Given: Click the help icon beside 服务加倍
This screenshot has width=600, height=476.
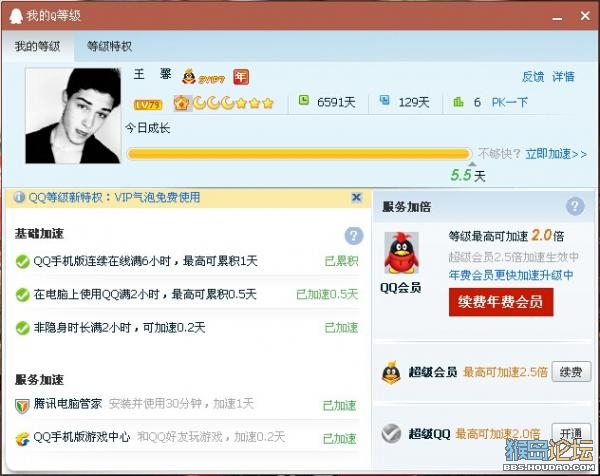Looking at the screenshot, I should click(575, 207).
